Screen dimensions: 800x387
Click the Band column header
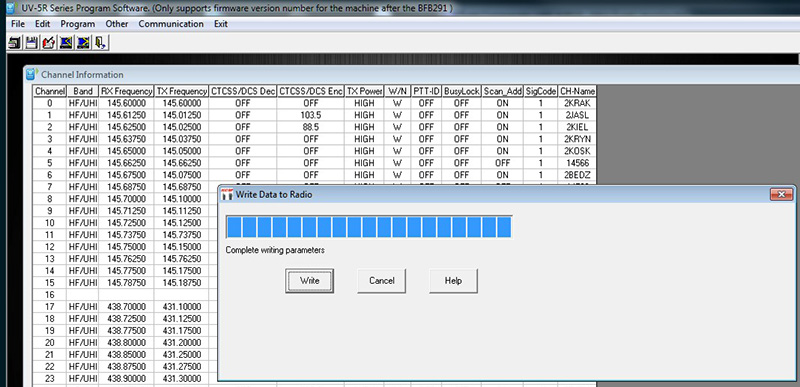pyautogui.click(x=83, y=91)
